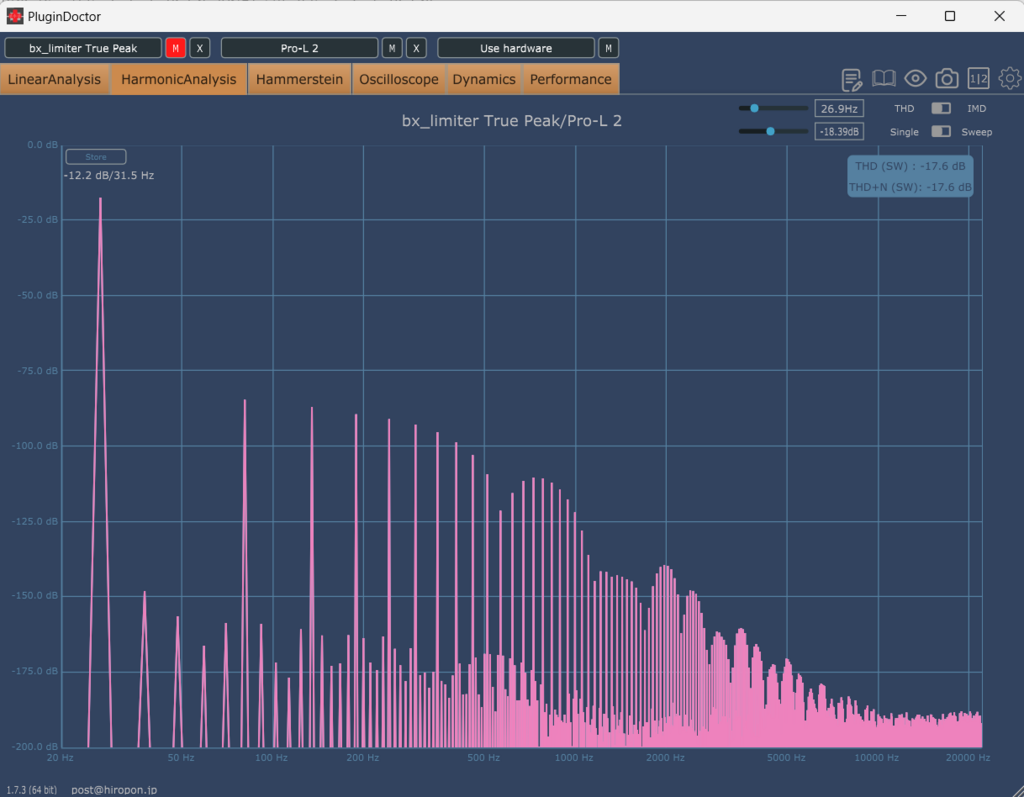Take a snapshot with the camera icon
1024x797 pixels.
click(946, 79)
